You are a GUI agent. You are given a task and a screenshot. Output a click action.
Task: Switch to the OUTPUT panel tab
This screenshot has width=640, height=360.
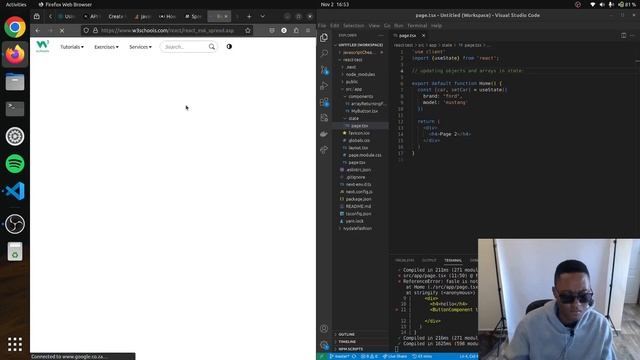click(x=429, y=260)
